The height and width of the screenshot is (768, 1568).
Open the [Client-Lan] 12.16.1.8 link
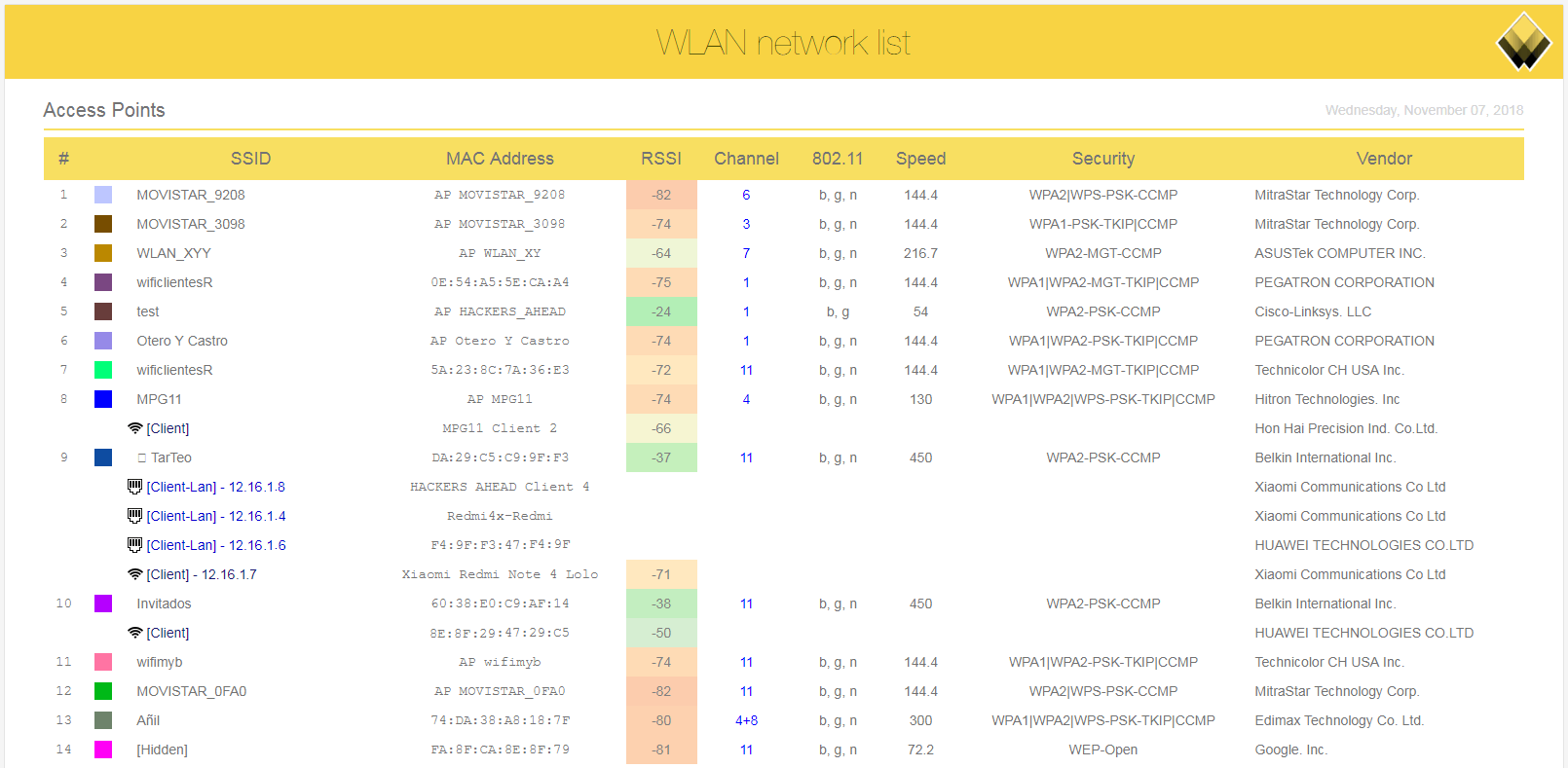(x=216, y=487)
